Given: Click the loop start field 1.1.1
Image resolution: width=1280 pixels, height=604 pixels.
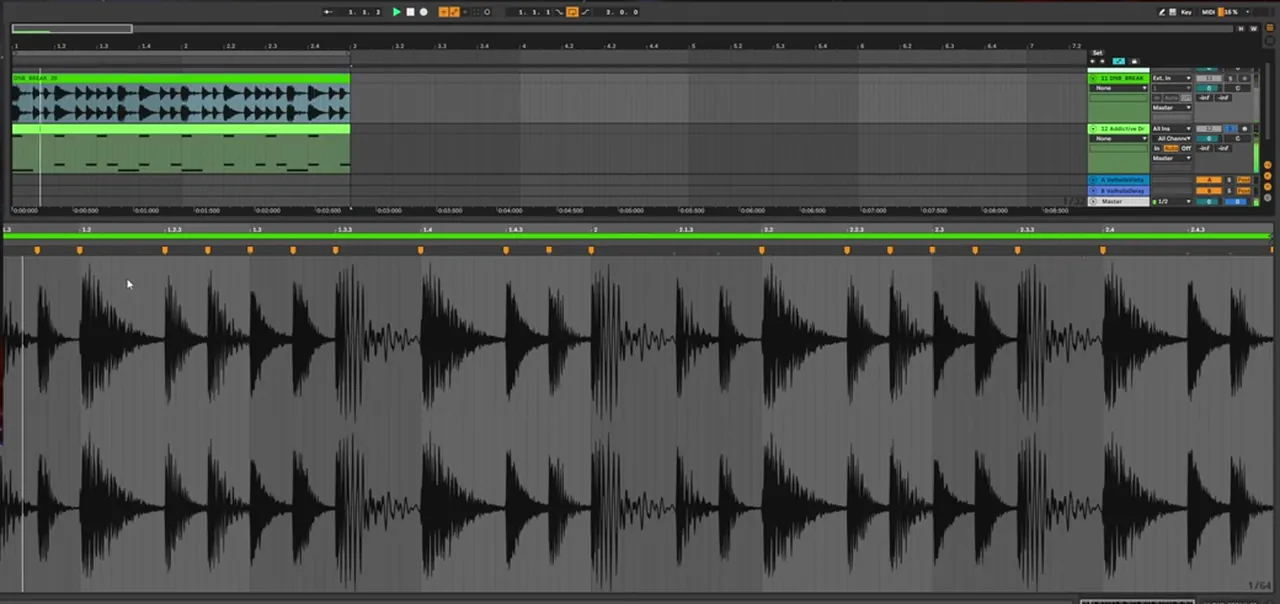Looking at the screenshot, I should (534, 12).
